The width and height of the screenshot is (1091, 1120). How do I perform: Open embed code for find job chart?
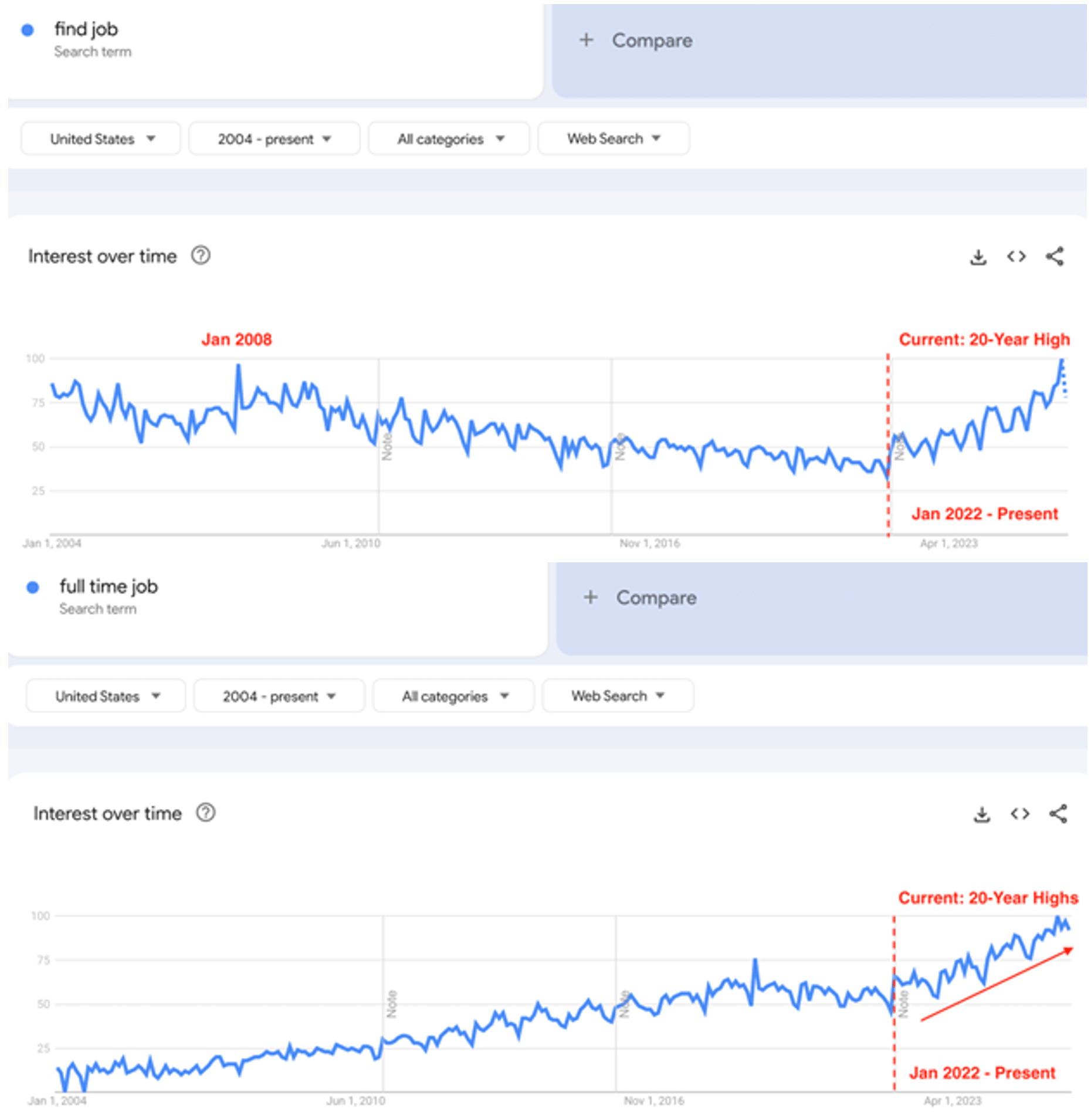(x=1016, y=256)
